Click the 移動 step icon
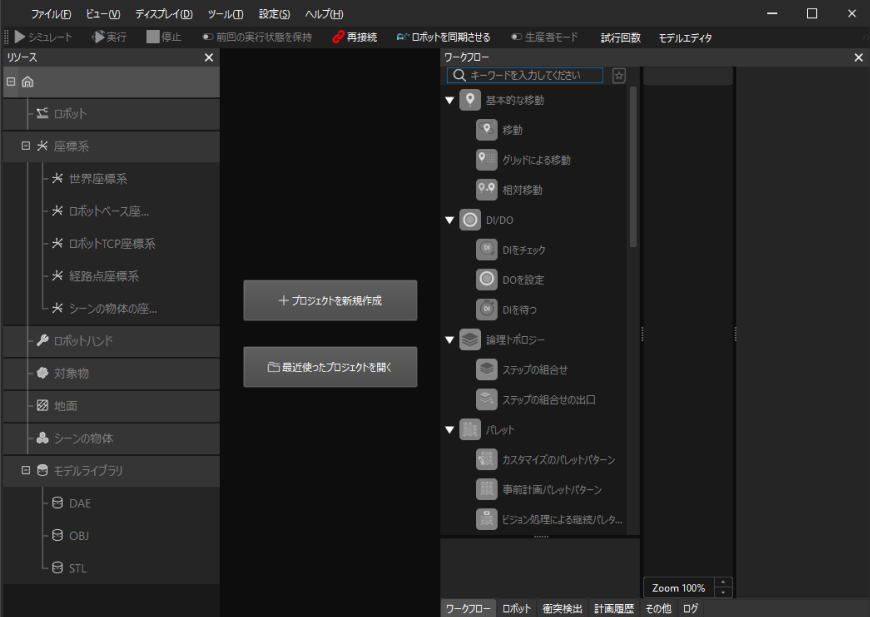The width and height of the screenshot is (870, 617). point(487,130)
